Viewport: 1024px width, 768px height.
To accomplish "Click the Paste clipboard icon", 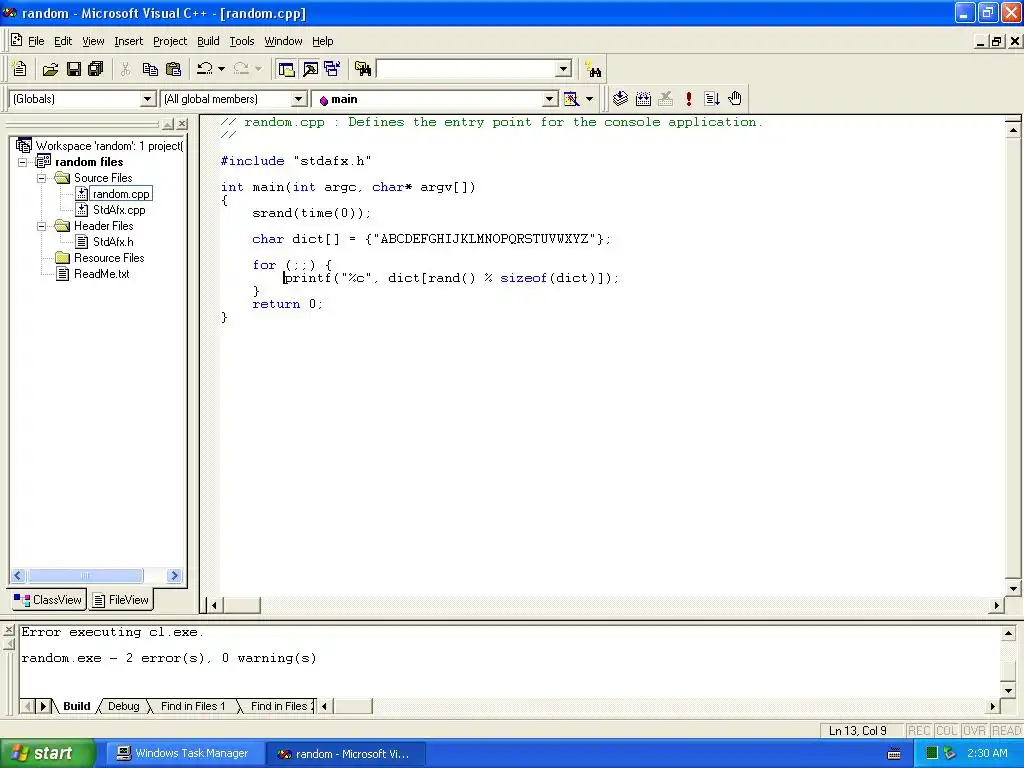I will (x=173, y=69).
